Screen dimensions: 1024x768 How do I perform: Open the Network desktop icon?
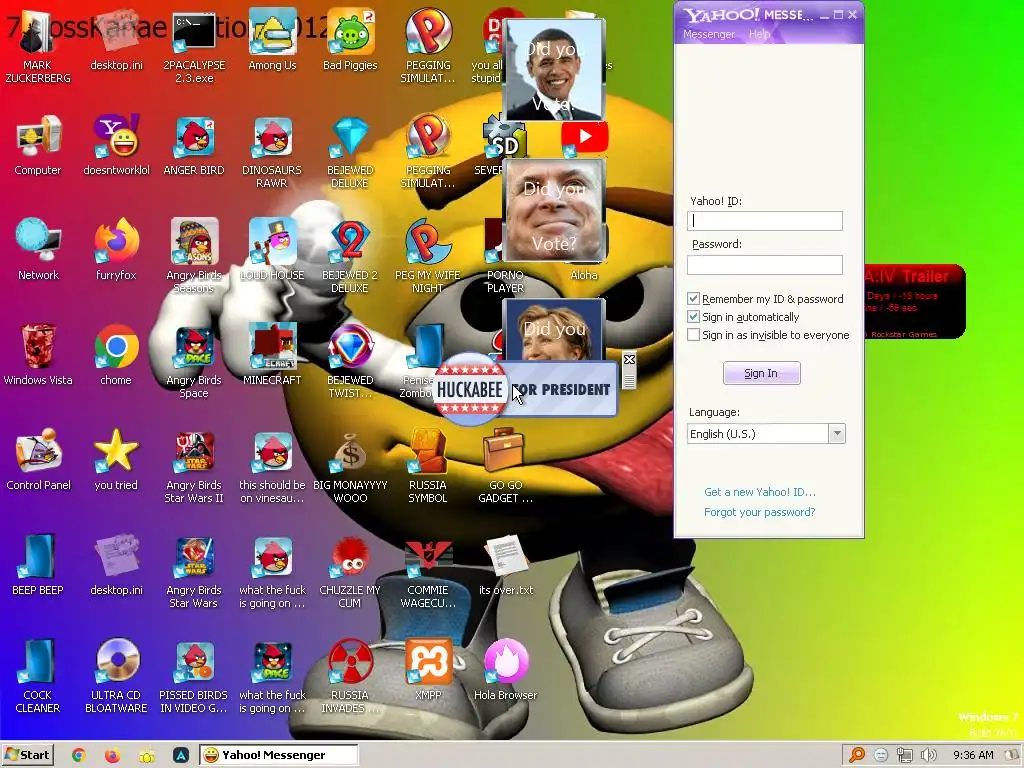click(x=38, y=250)
